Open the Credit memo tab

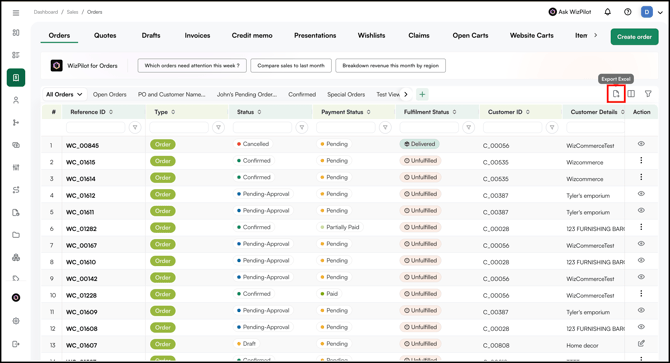click(252, 35)
